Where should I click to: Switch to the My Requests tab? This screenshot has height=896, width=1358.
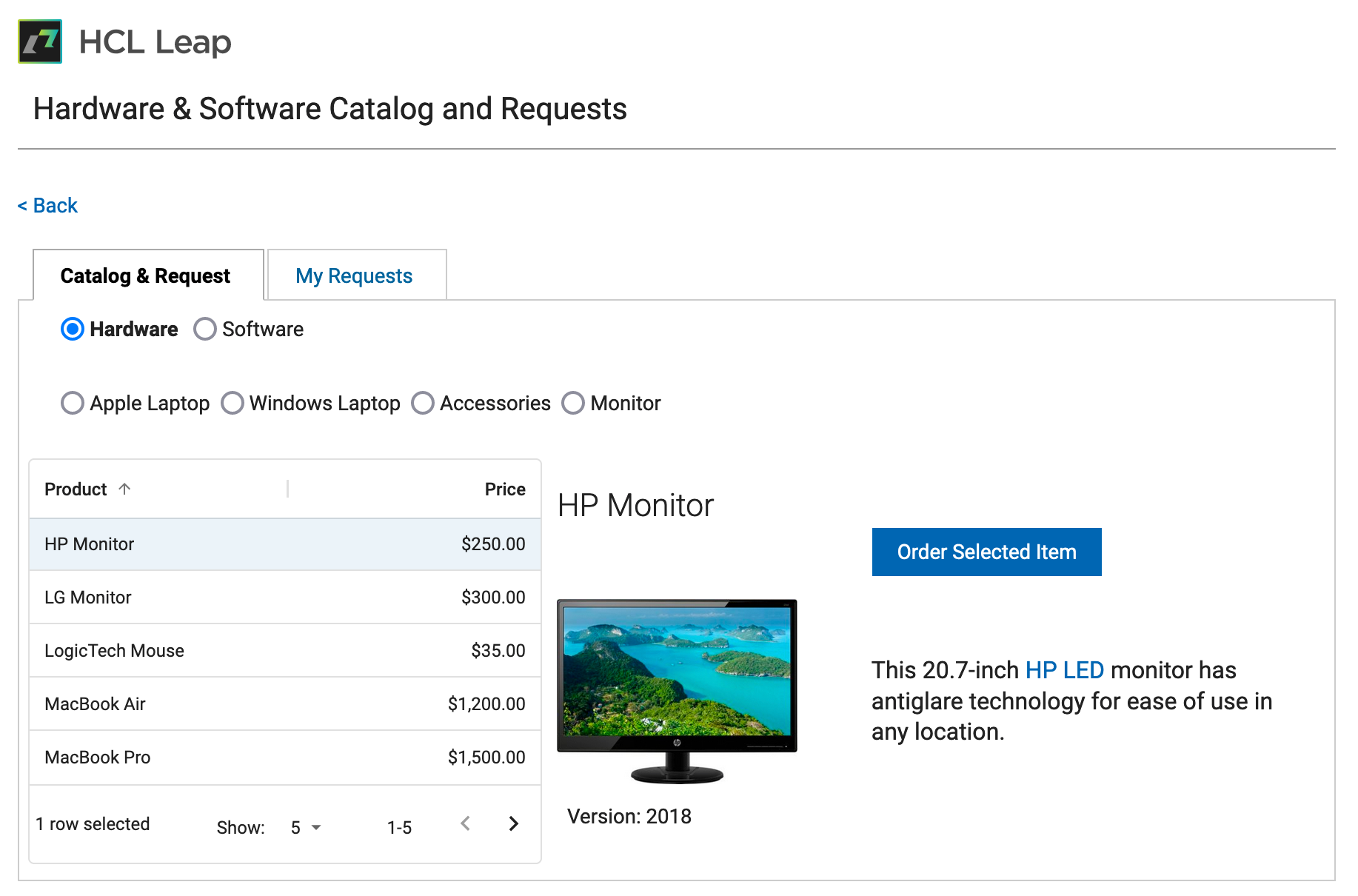[356, 275]
